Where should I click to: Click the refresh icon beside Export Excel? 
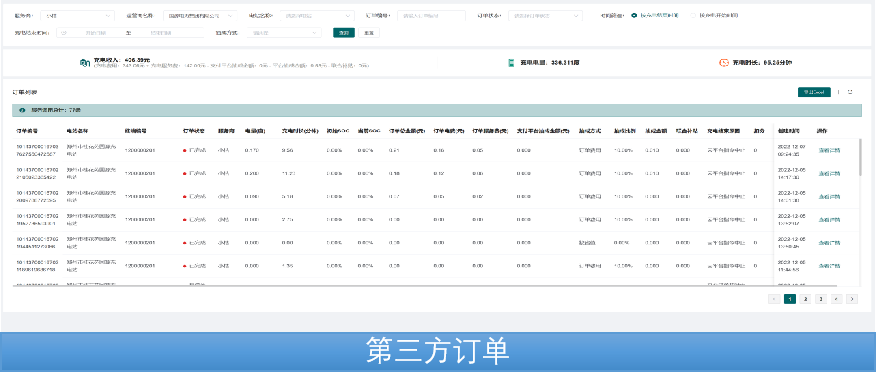tap(838, 92)
